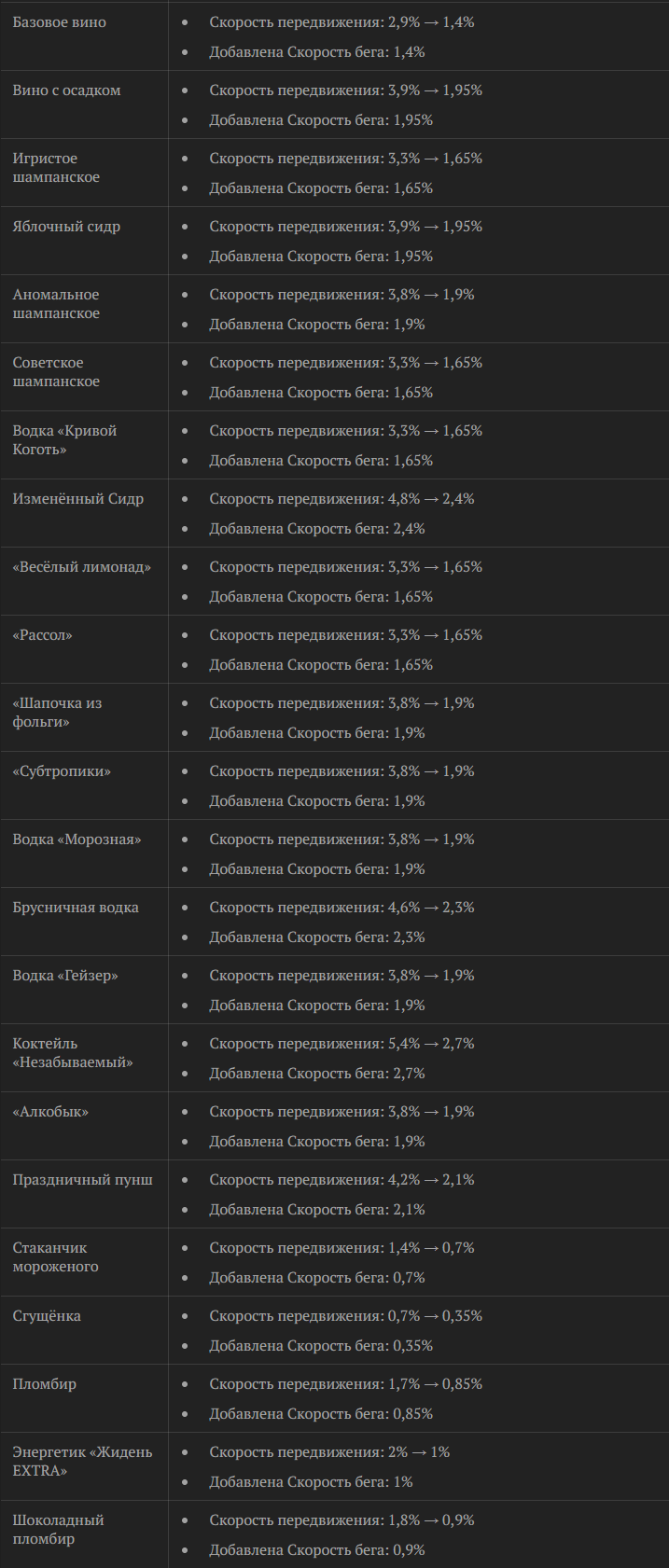669x1568 pixels.
Task: Select the Водка «Кривой Коготь» name
Action: click(64, 440)
